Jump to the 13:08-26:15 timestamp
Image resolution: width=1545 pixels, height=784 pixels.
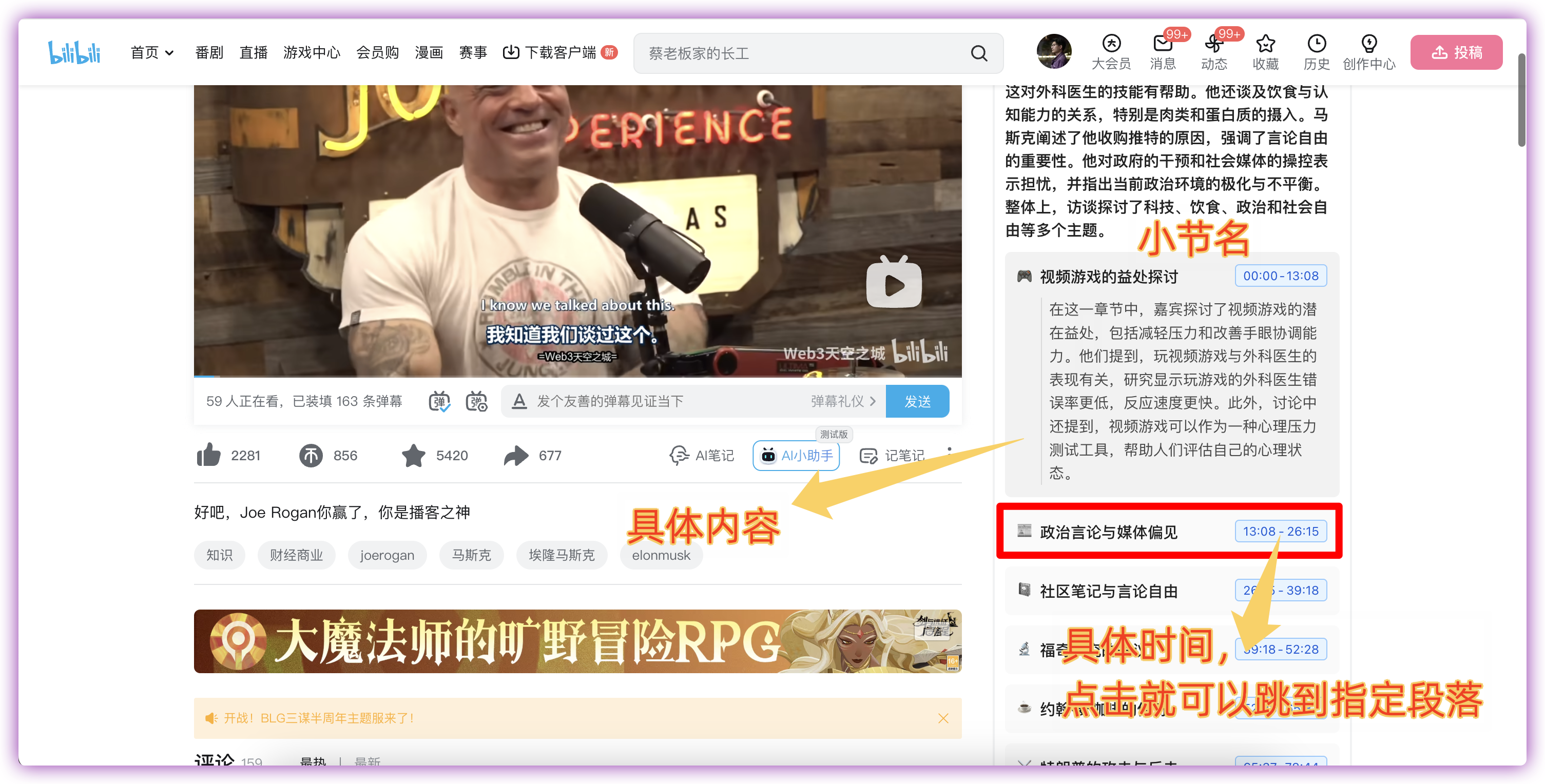(x=1281, y=531)
